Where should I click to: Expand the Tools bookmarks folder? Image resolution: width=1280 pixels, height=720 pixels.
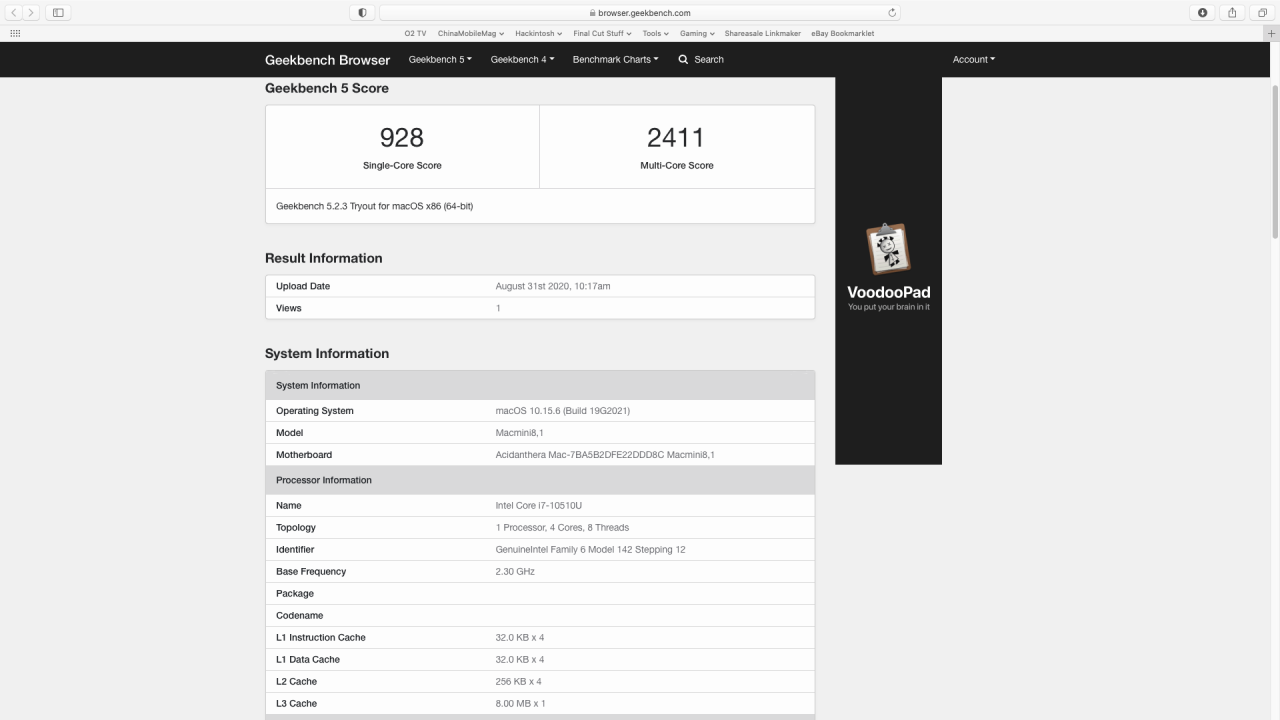coord(656,33)
